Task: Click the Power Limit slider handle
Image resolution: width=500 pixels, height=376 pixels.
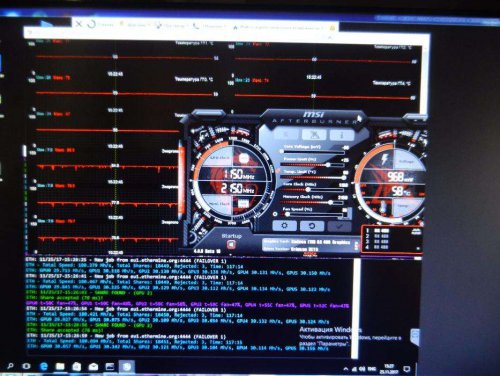Action: click(x=328, y=165)
